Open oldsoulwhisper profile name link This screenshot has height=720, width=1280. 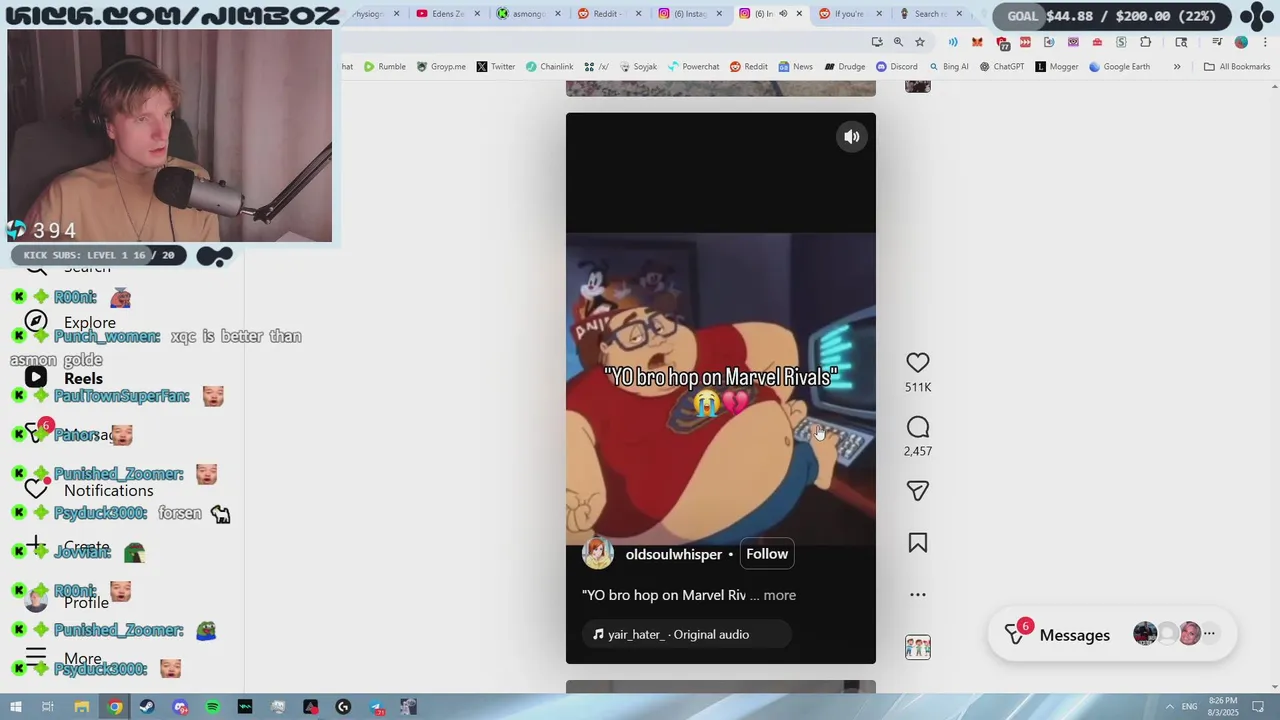click(x=673, y=554)
